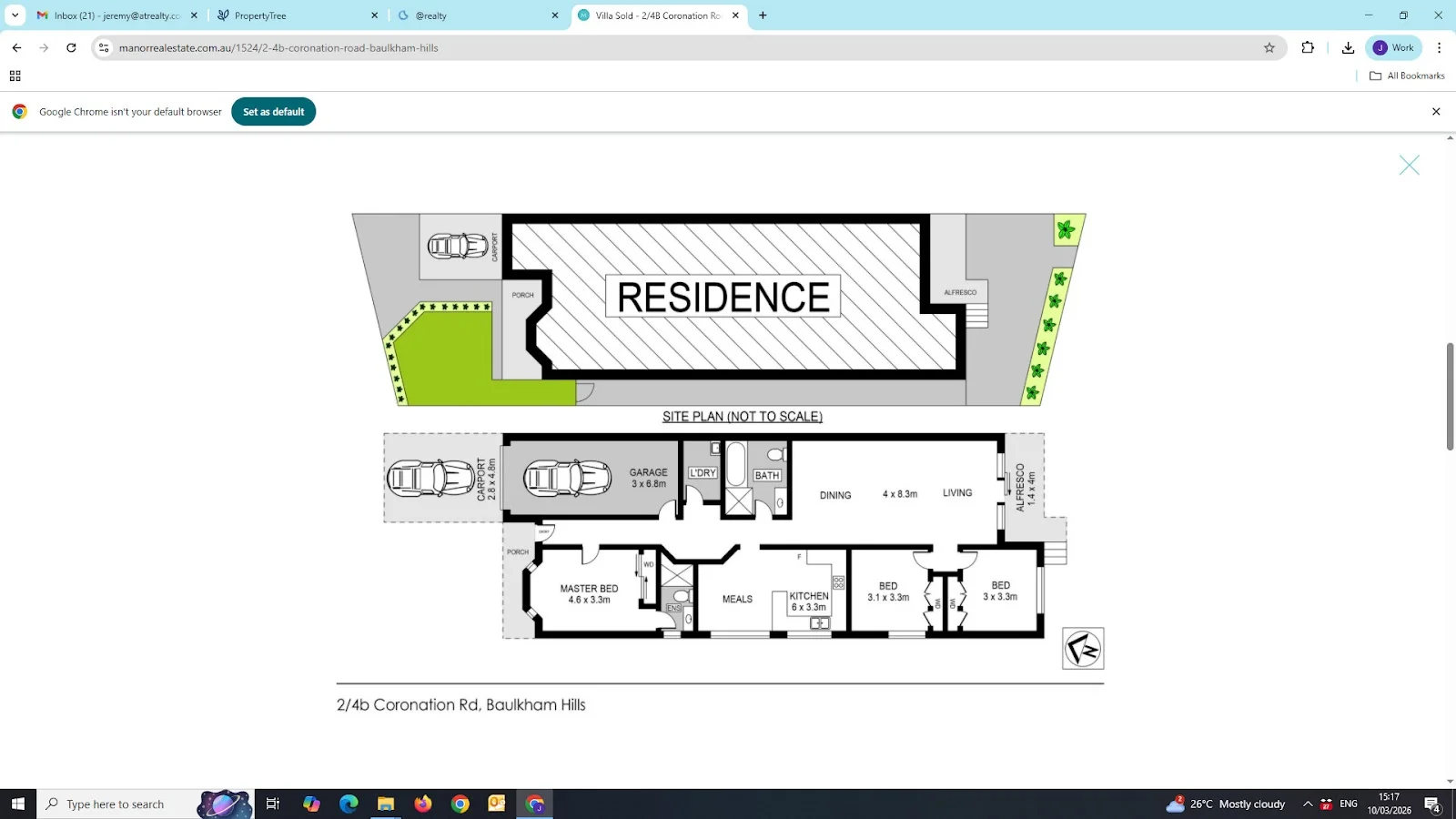The width and height of the screenshot is (1456, 819).
Task: Expand hidden system tray icons
Action: click(x=1307, y=804)
